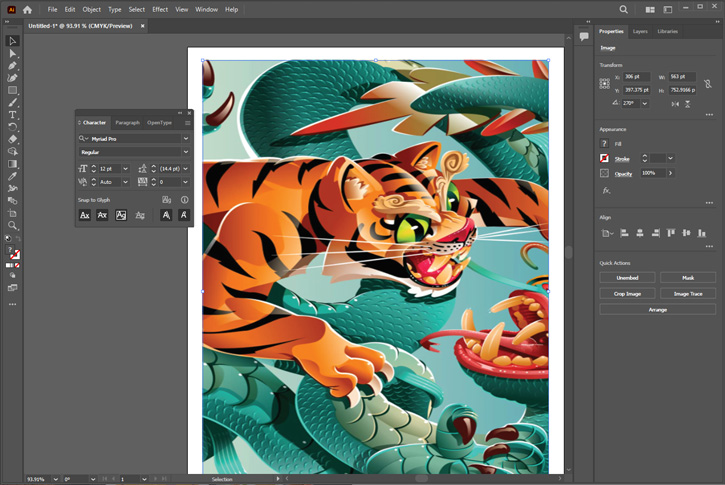
Task: Click the Mask button
Action: [x=688, y=278]
